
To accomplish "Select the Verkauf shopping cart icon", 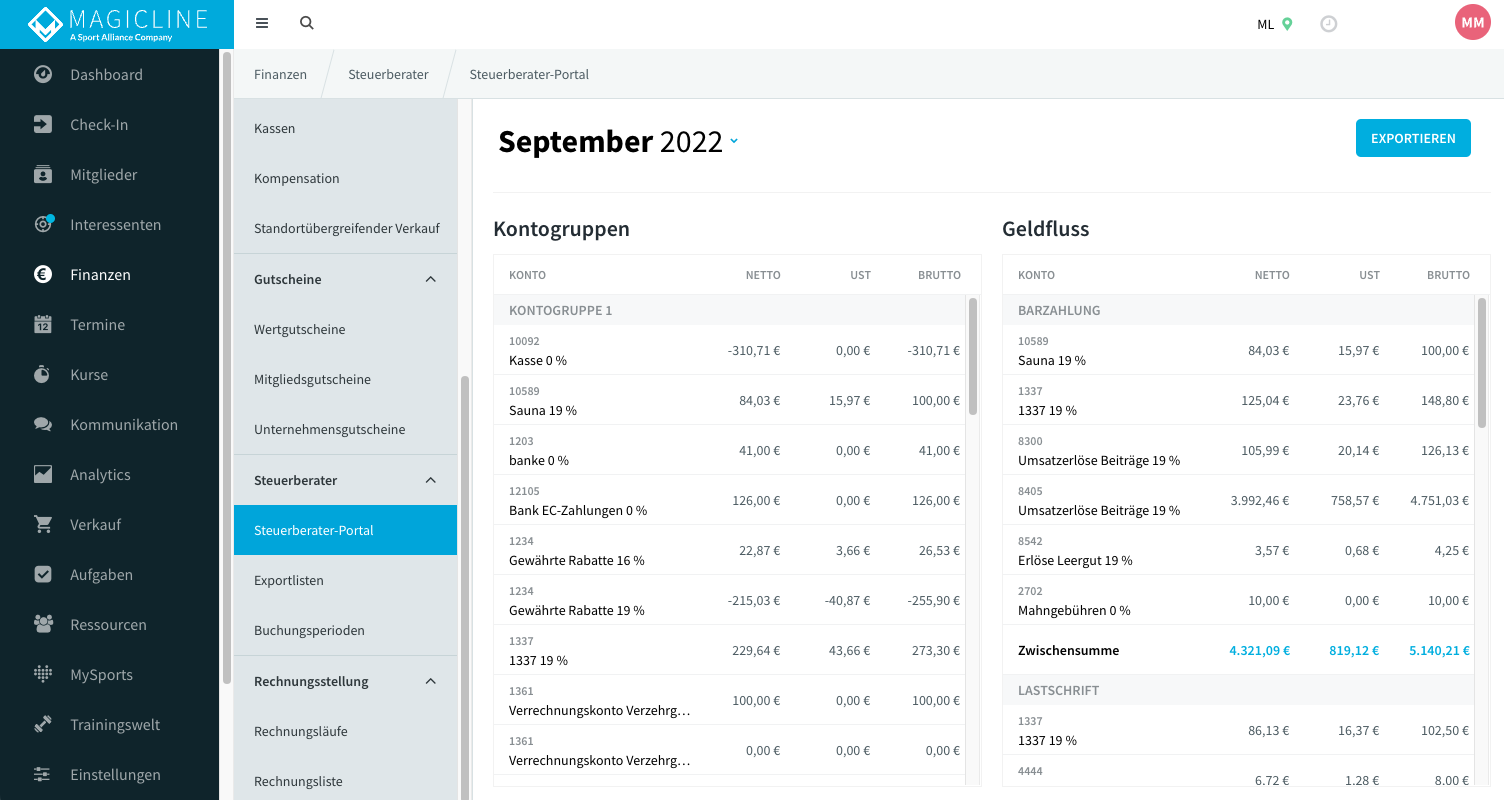I will coord(43,524).
